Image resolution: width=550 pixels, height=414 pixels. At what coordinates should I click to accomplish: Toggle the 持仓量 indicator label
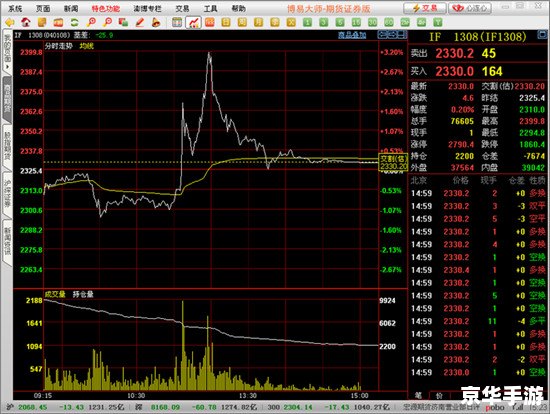(x=83, y=294)
